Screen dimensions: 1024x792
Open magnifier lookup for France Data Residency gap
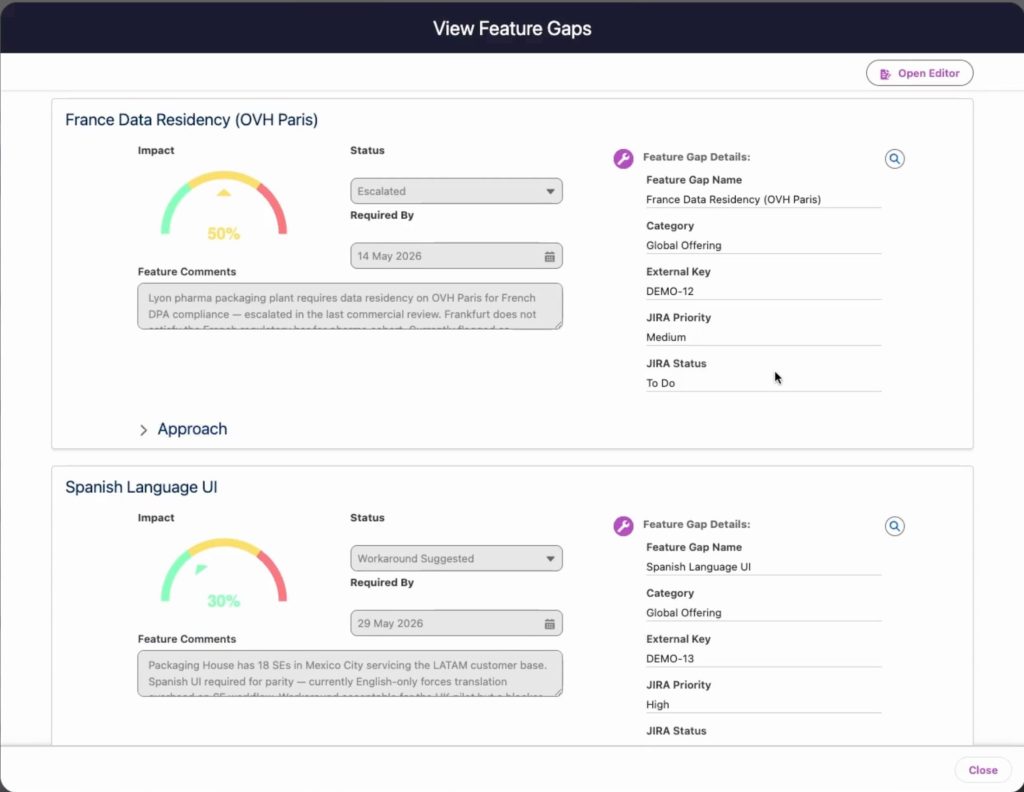894,159
